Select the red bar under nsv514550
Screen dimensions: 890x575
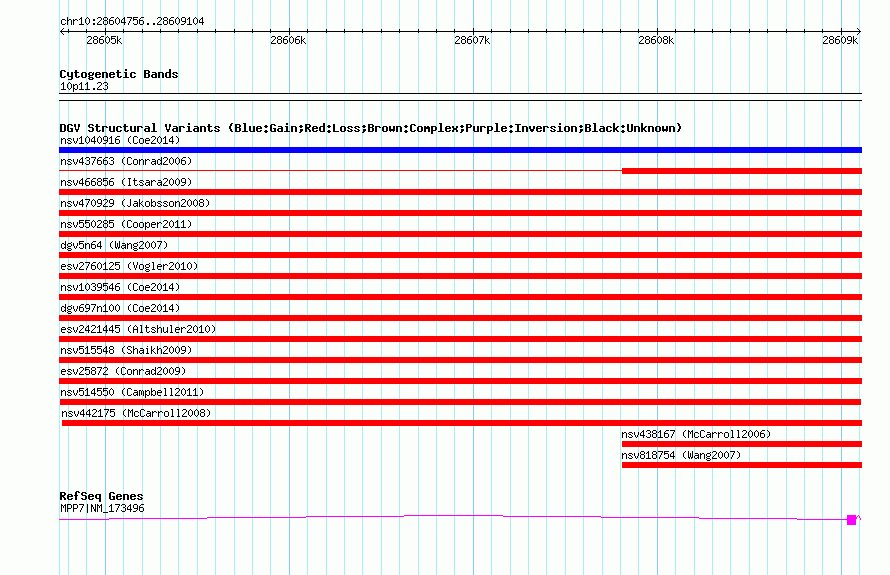(460, 402)
